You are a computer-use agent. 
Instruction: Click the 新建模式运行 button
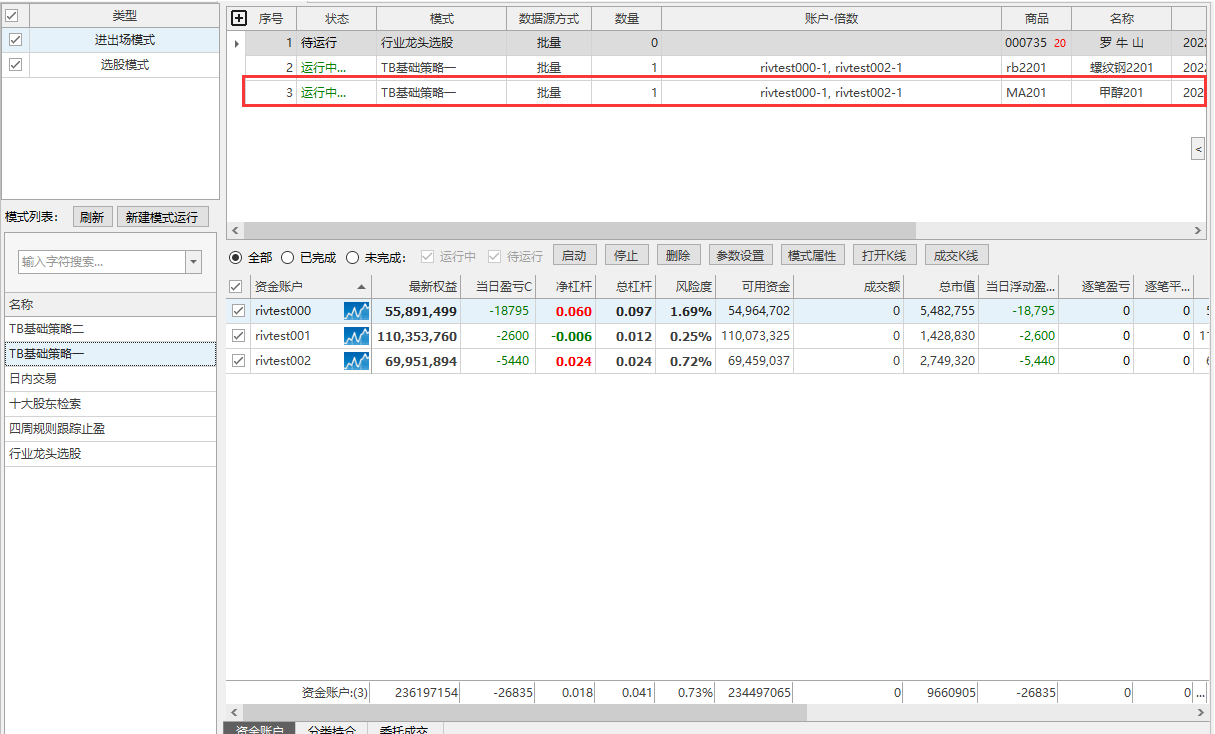point(162,217)
